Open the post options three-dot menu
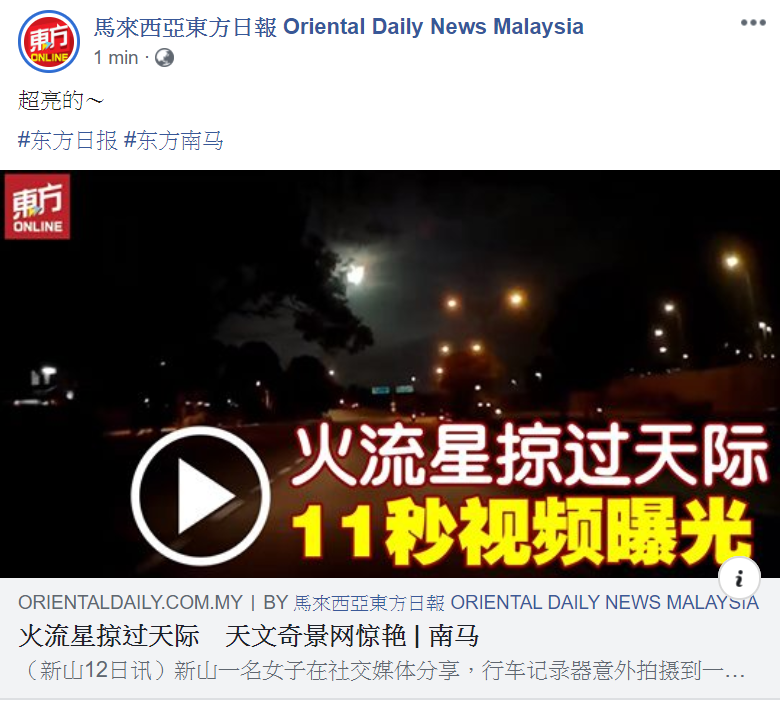 tap(753, 22)
